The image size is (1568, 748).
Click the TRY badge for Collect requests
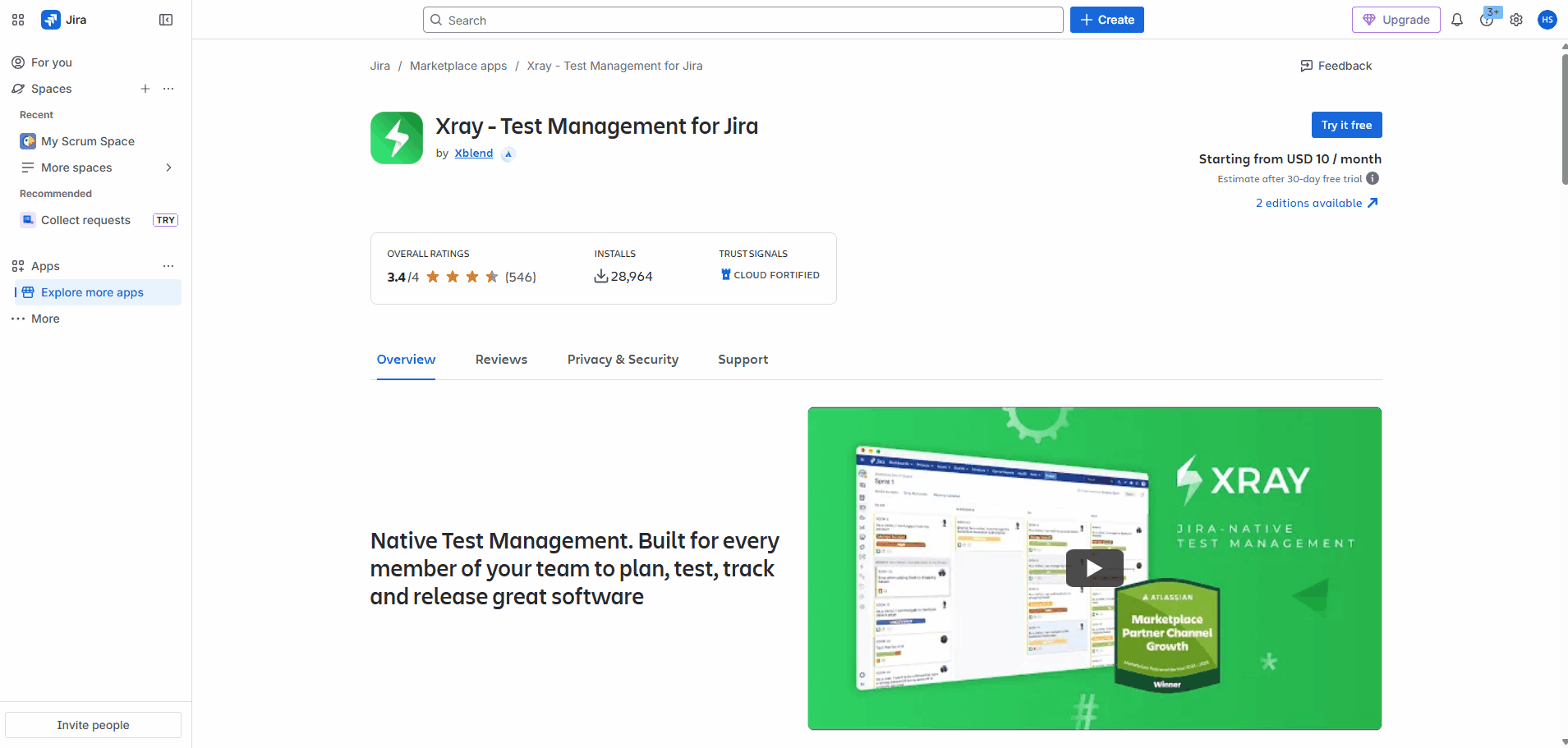click(166, 220)
